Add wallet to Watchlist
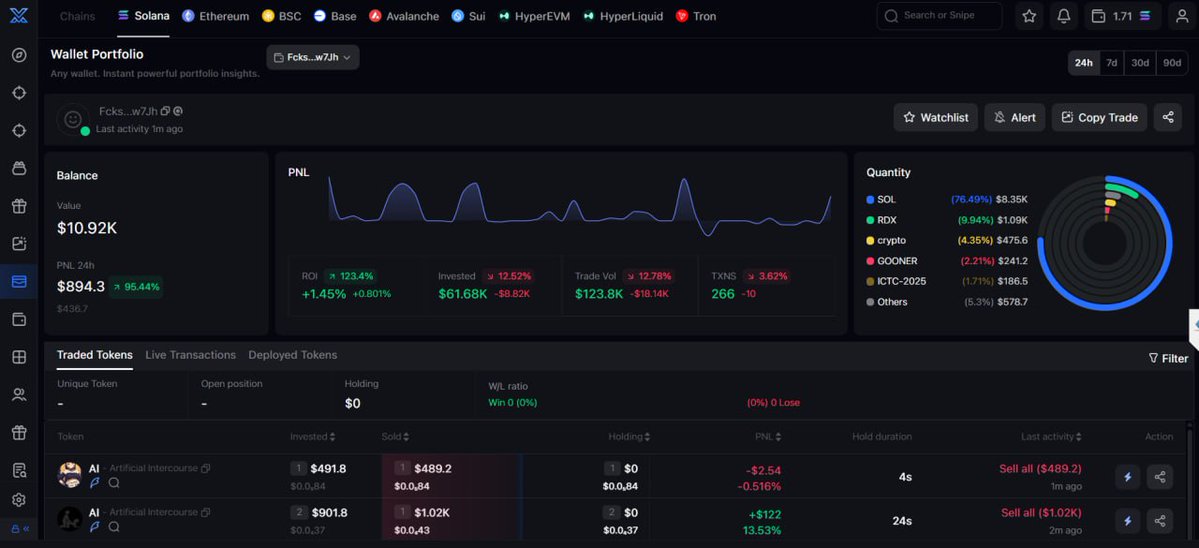 pyautogui.click(x=935, y=117)
